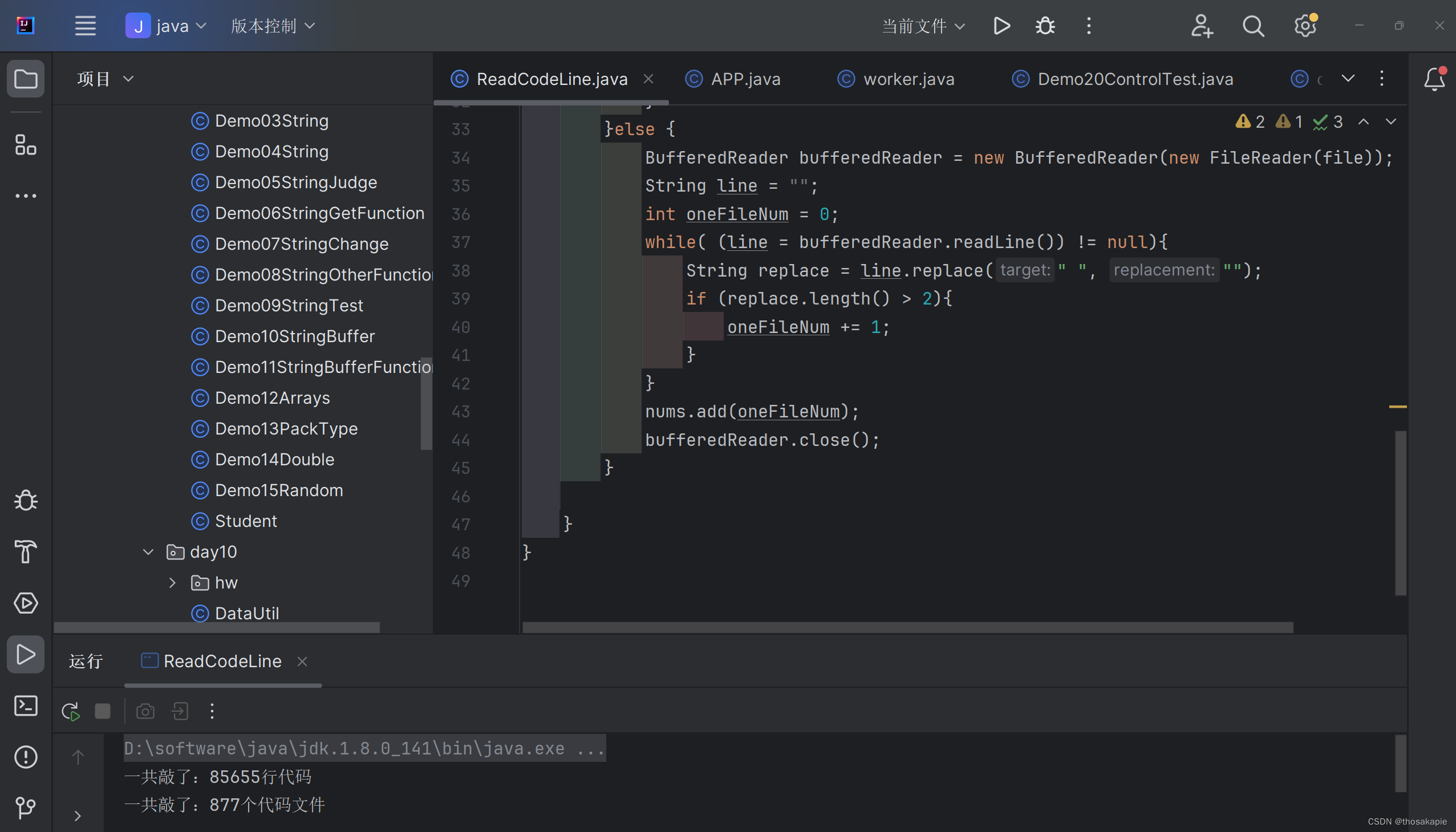Viewport: 1456px width, 832px height.
Task: Select Demo15Random class
Action: pyautogui.click(x=267, y=490)
